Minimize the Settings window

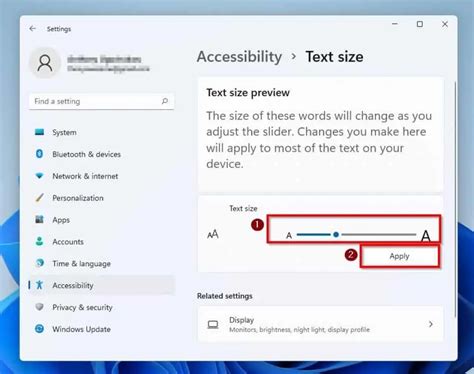point(395,24)
